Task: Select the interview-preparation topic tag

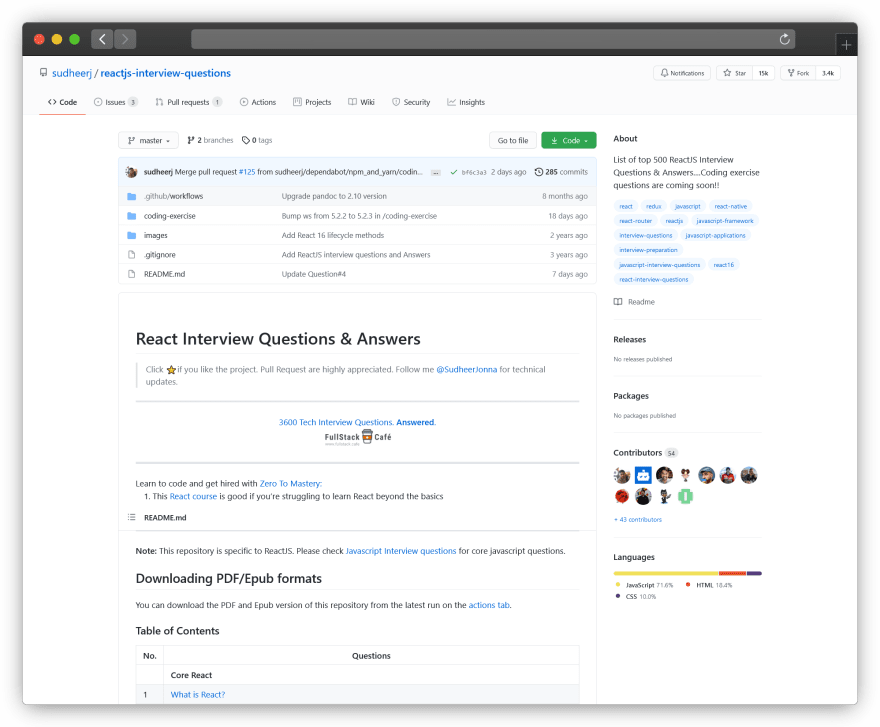Action: point(648,250)
